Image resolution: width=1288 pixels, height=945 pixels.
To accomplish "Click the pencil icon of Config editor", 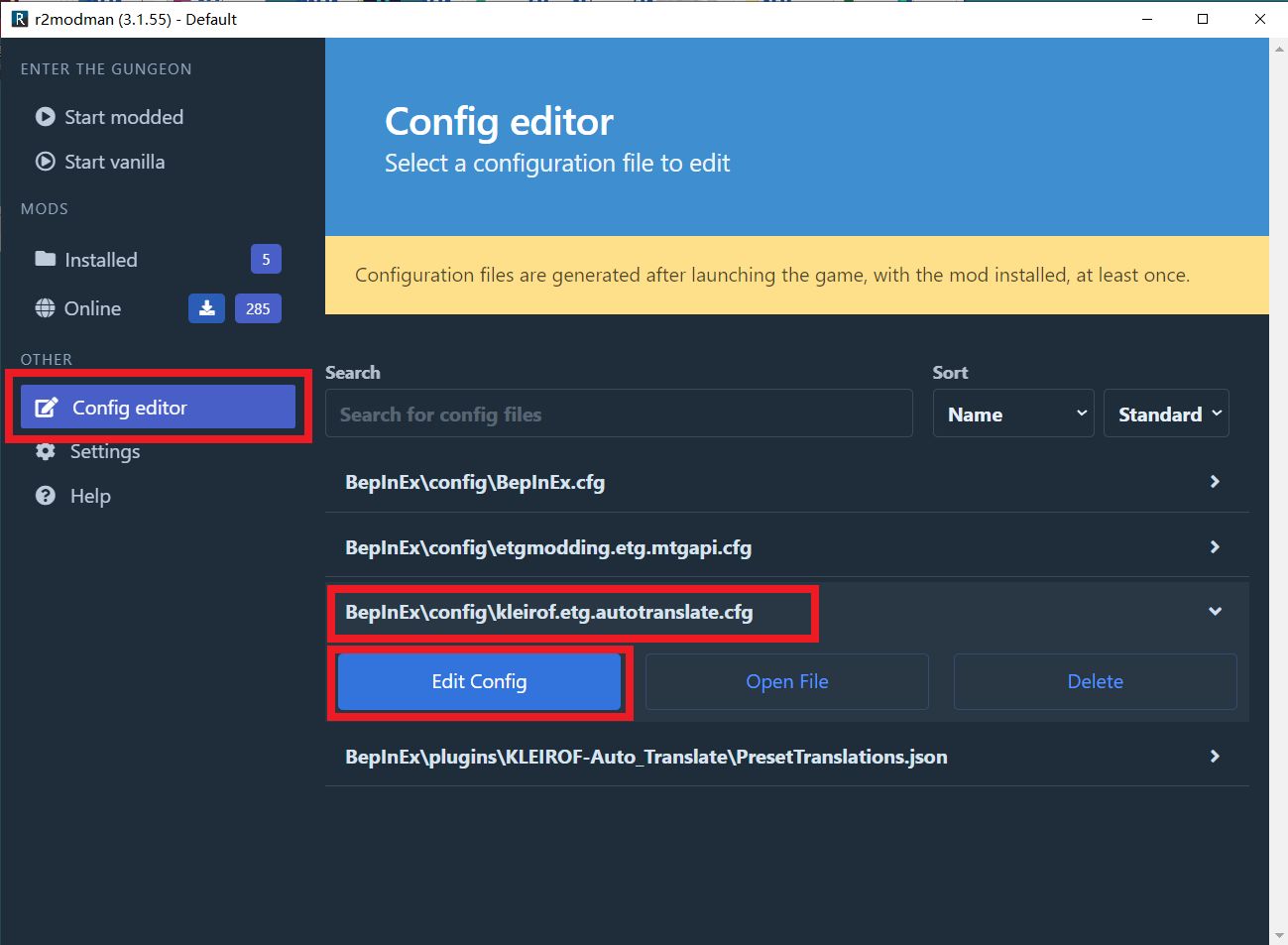I will (x=47, y=408).
